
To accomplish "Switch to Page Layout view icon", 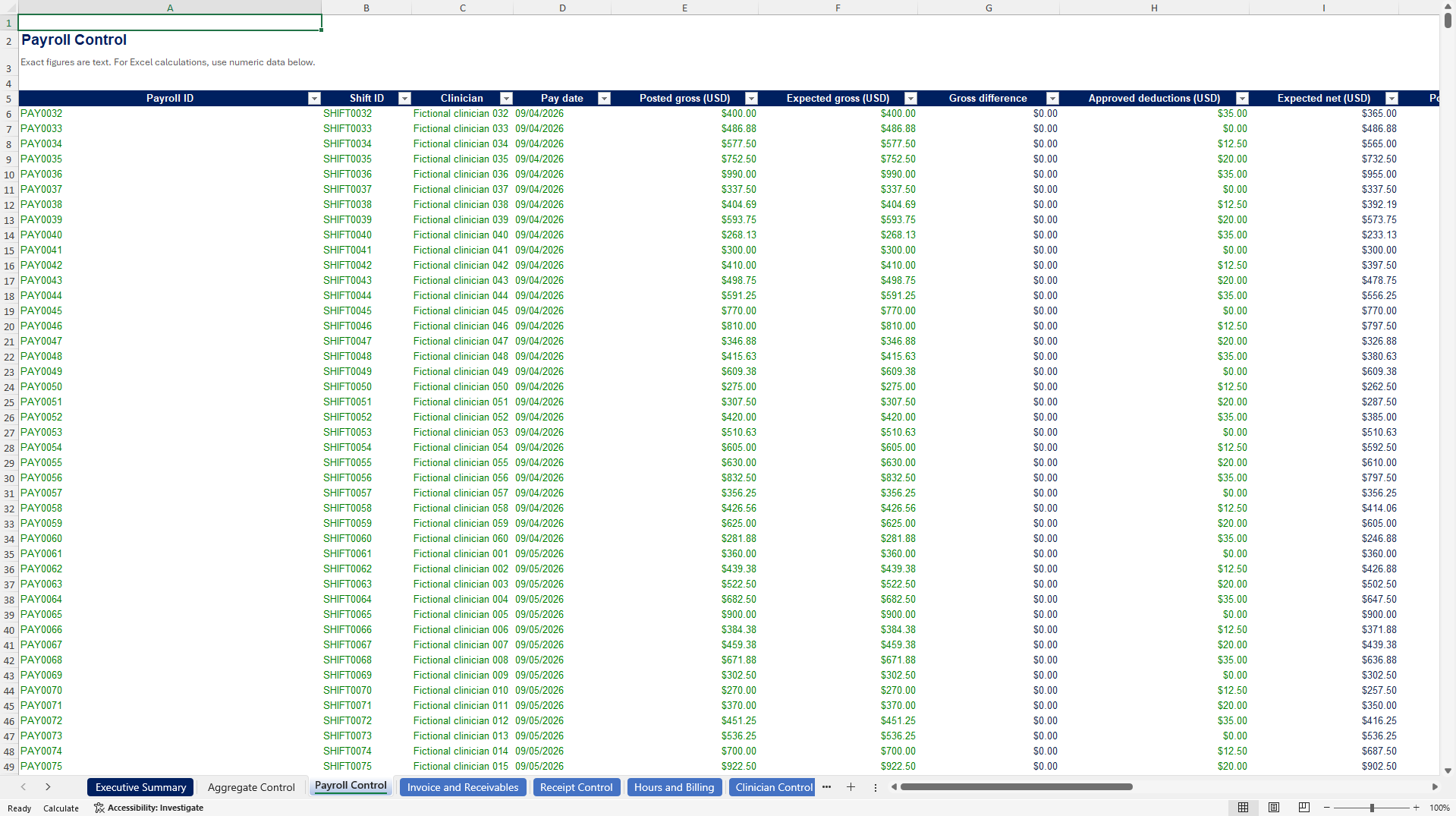I will [x=1274, y=808].
